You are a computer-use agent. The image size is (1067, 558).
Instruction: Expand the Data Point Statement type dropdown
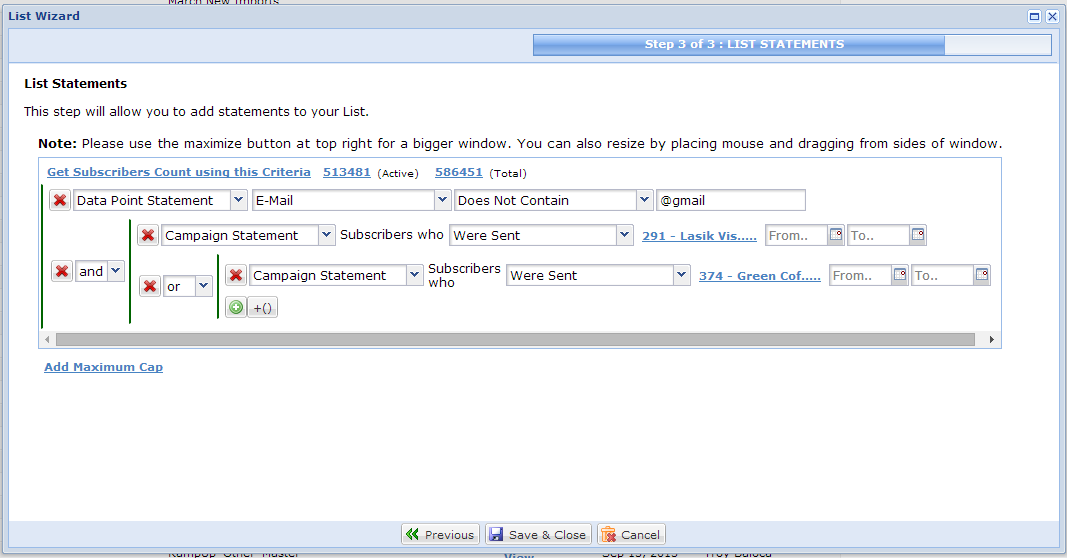pyautogui.click(x=238, y=200)
